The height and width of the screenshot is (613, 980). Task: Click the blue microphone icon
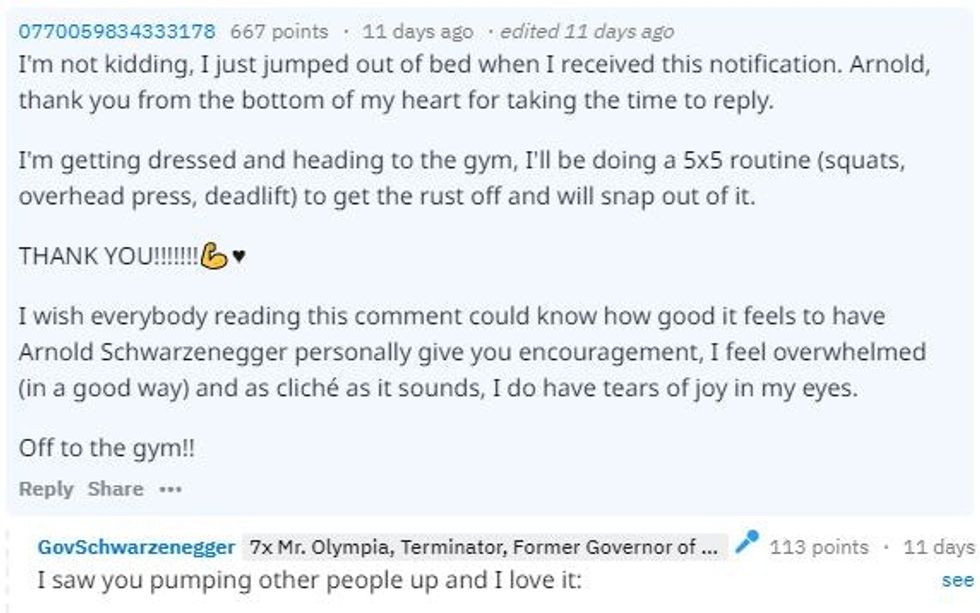[746, 545]
